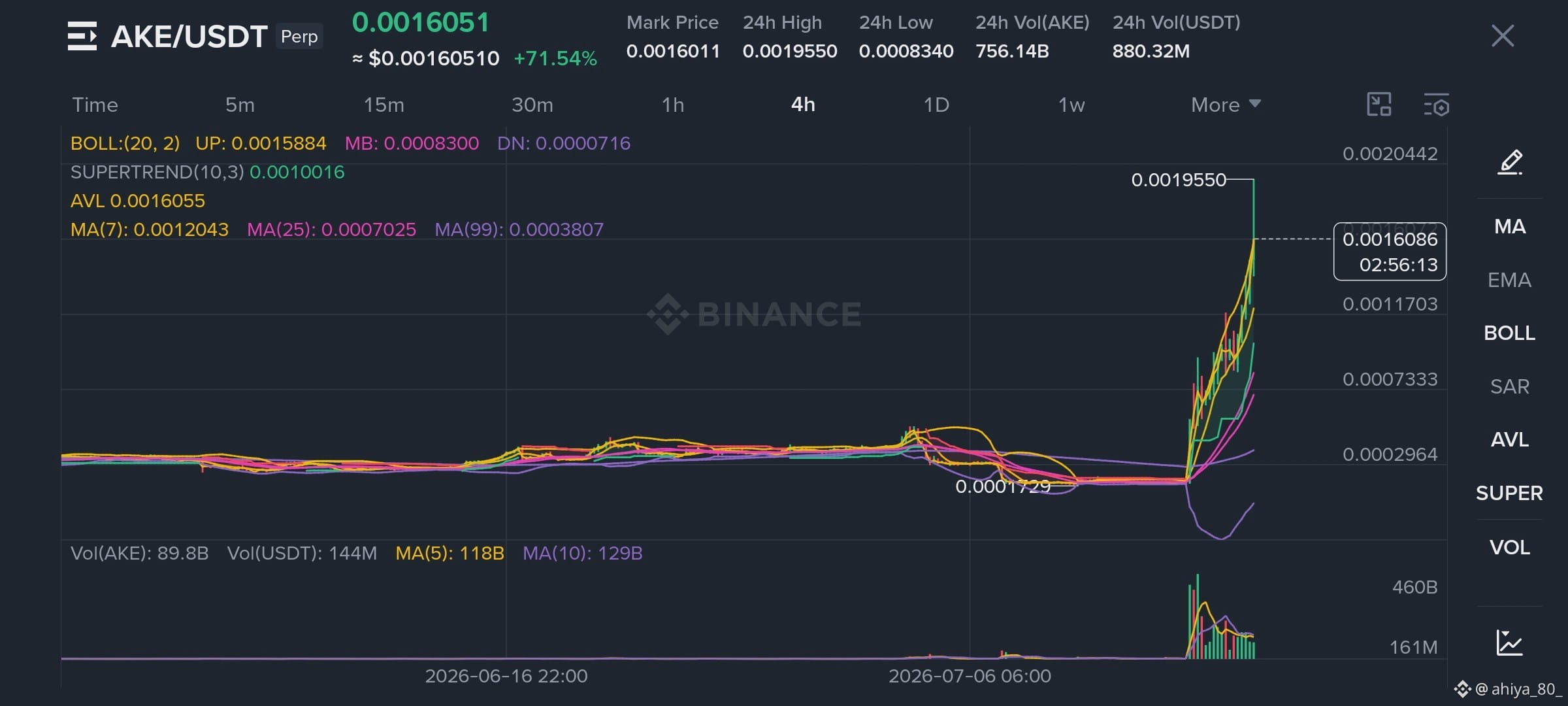1568x706 pixels.
Task: Select the Time chart interval
Action: pyautogui.click(x=95, y=105)
